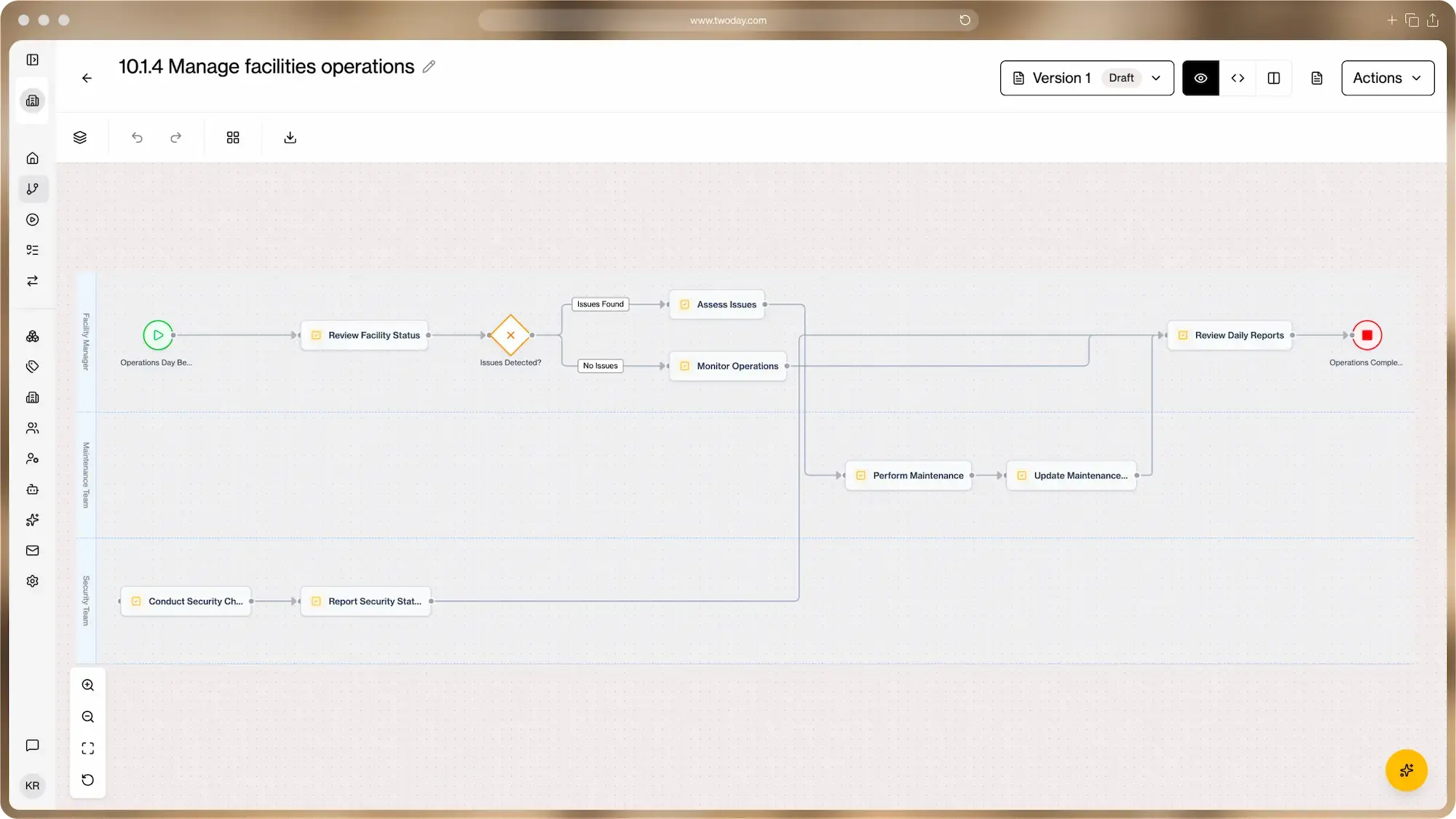
Task: Open Settings from the sidebar
Action: (x=33, y=581)
